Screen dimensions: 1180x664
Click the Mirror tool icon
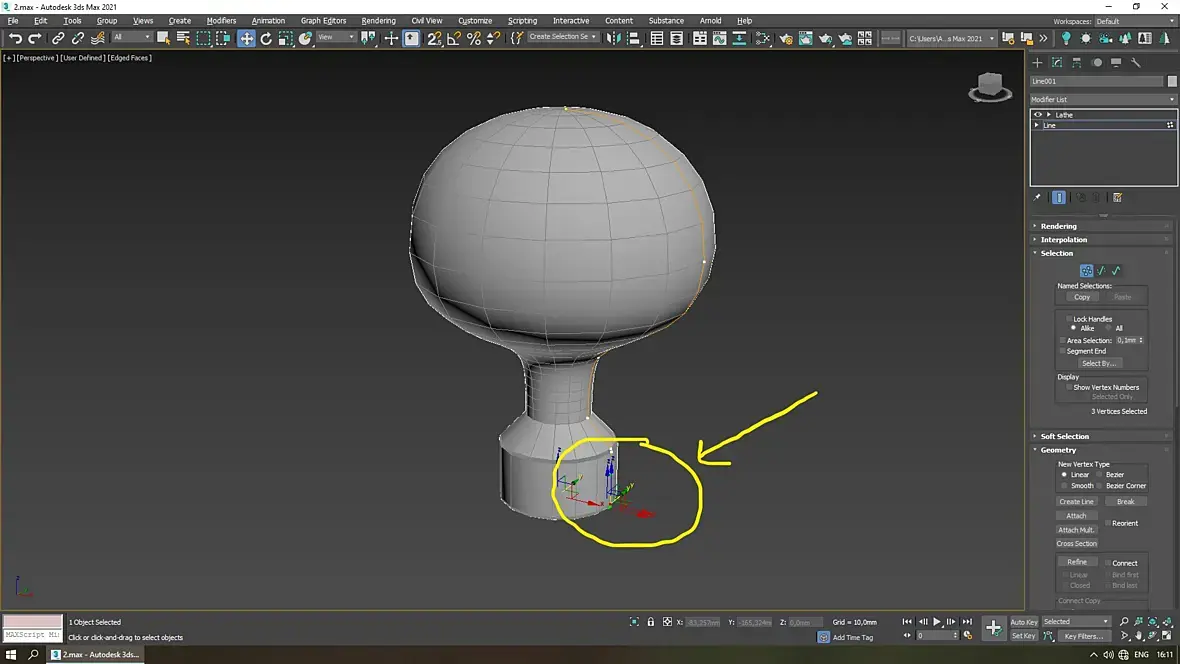[614, 38]
